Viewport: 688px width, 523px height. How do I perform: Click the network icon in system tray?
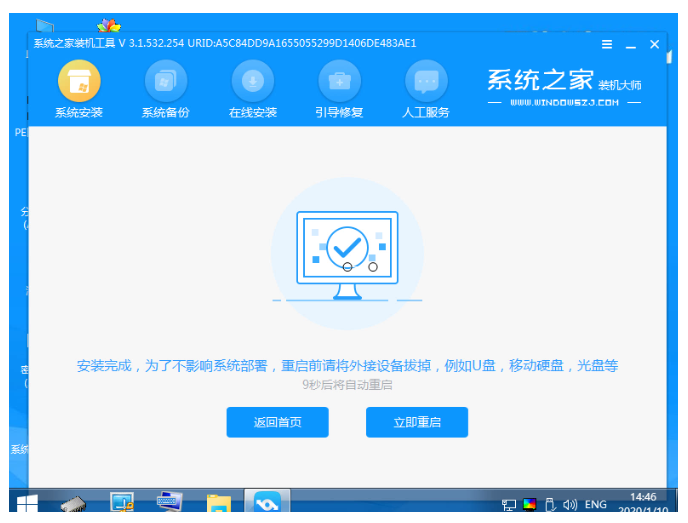509,505
